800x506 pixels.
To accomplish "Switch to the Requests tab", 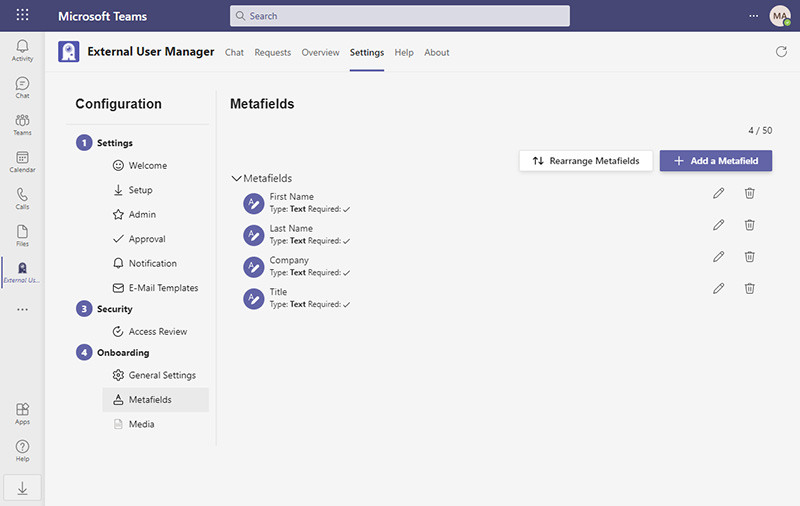I will tap(272, 53).
